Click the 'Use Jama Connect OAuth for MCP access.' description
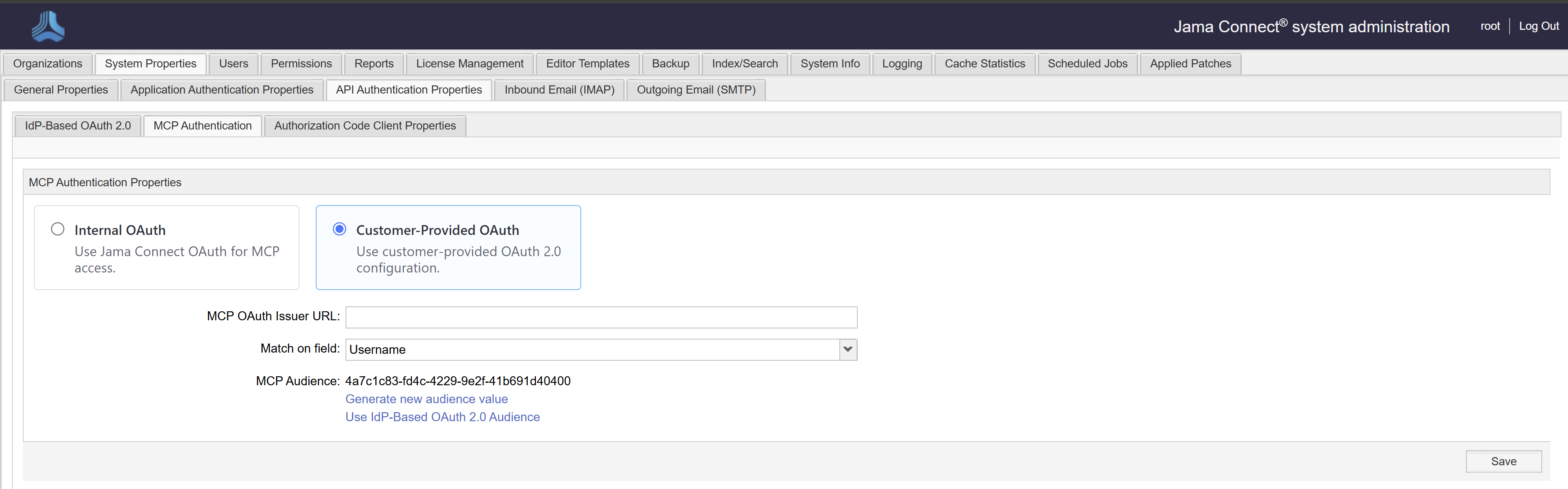The height and width of the screenshot is (489, 1568). 177,259
